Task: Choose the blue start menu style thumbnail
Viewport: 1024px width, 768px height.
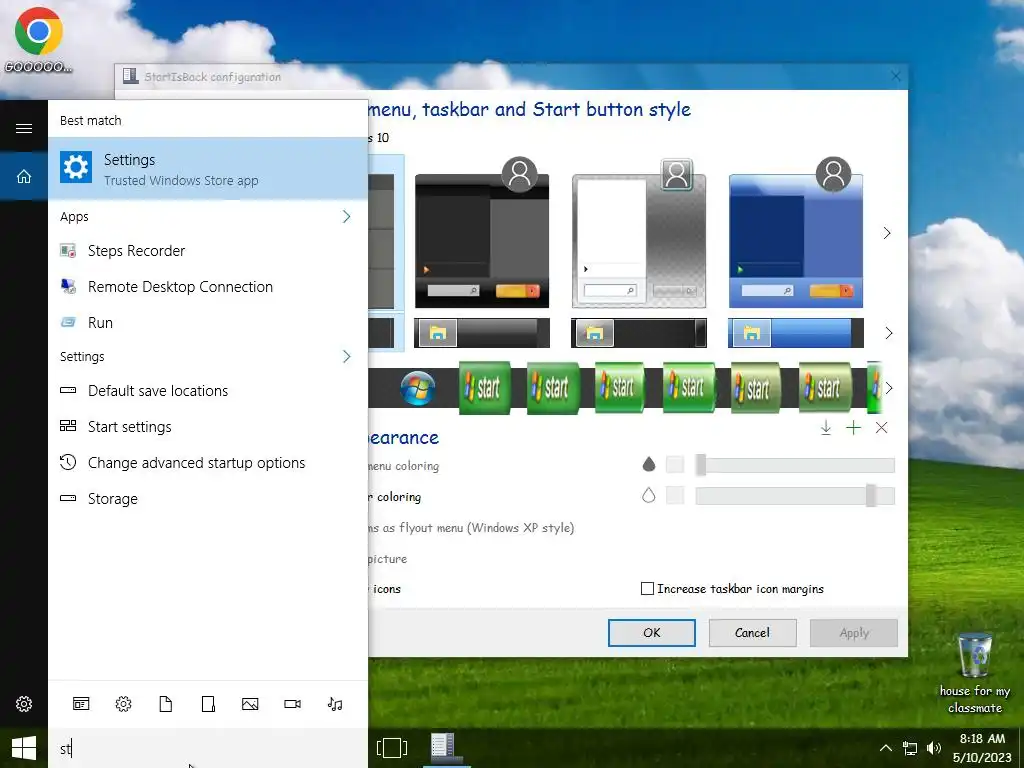Action: click(796, 233)
